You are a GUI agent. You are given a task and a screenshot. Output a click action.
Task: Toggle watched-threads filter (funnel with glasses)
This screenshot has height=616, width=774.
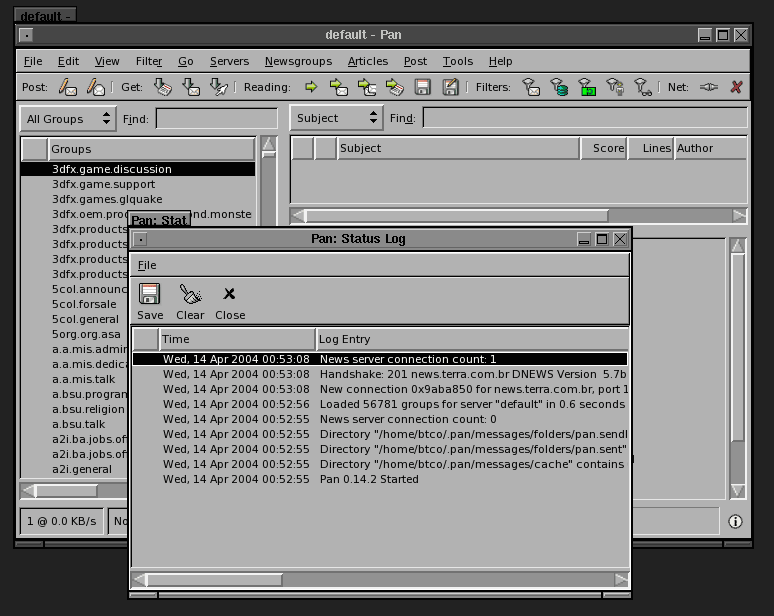tap(643, 87)
